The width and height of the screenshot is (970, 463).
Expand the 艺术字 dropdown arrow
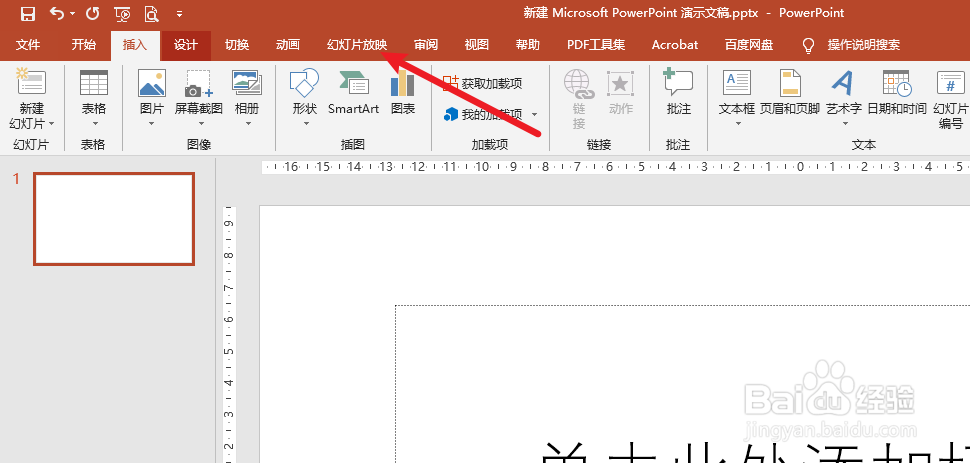pos(844,123)
